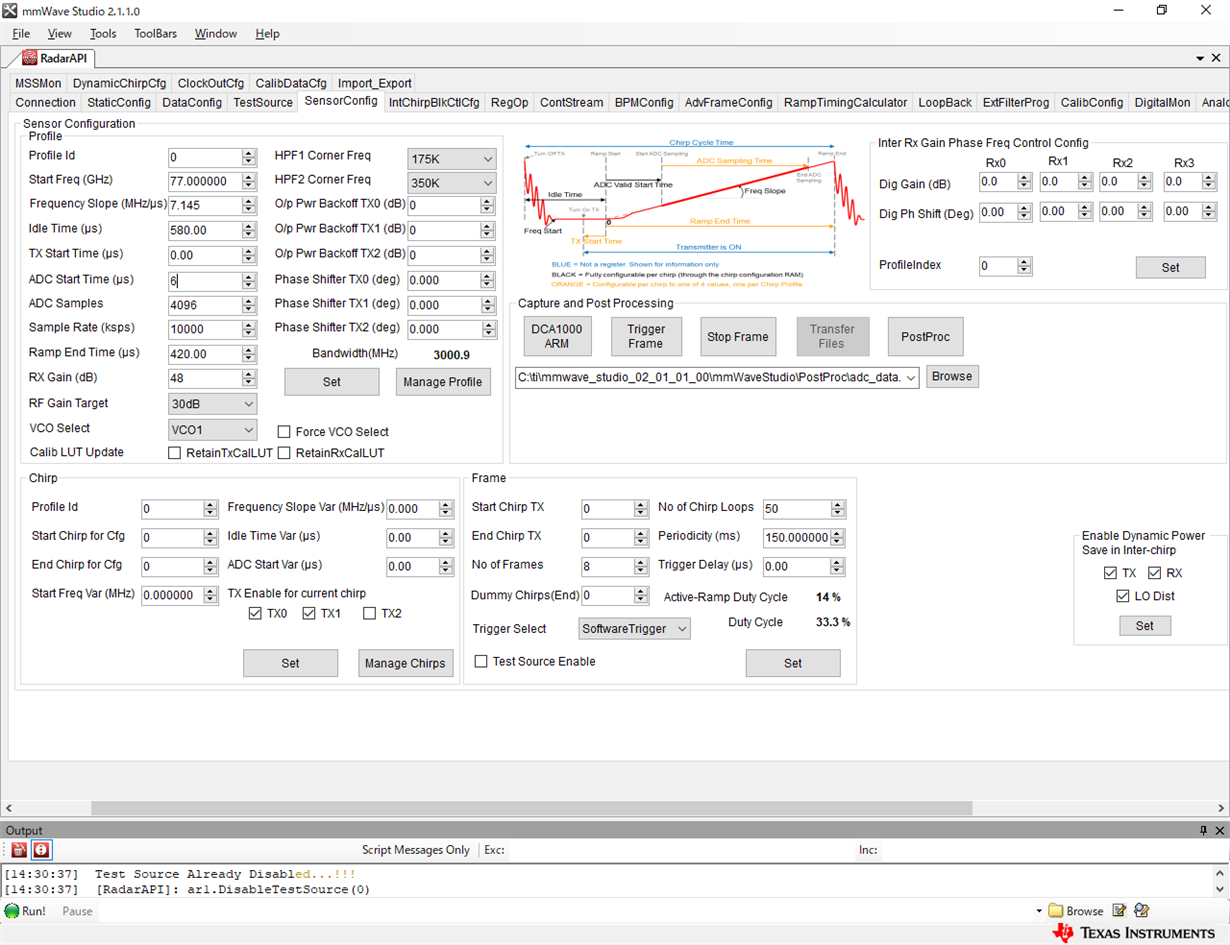The width and height of the screenshot is (1230, 945).
Task: Open the RampTimingCalculator tab
Action: pyautogui.click(x=846, y=102)
